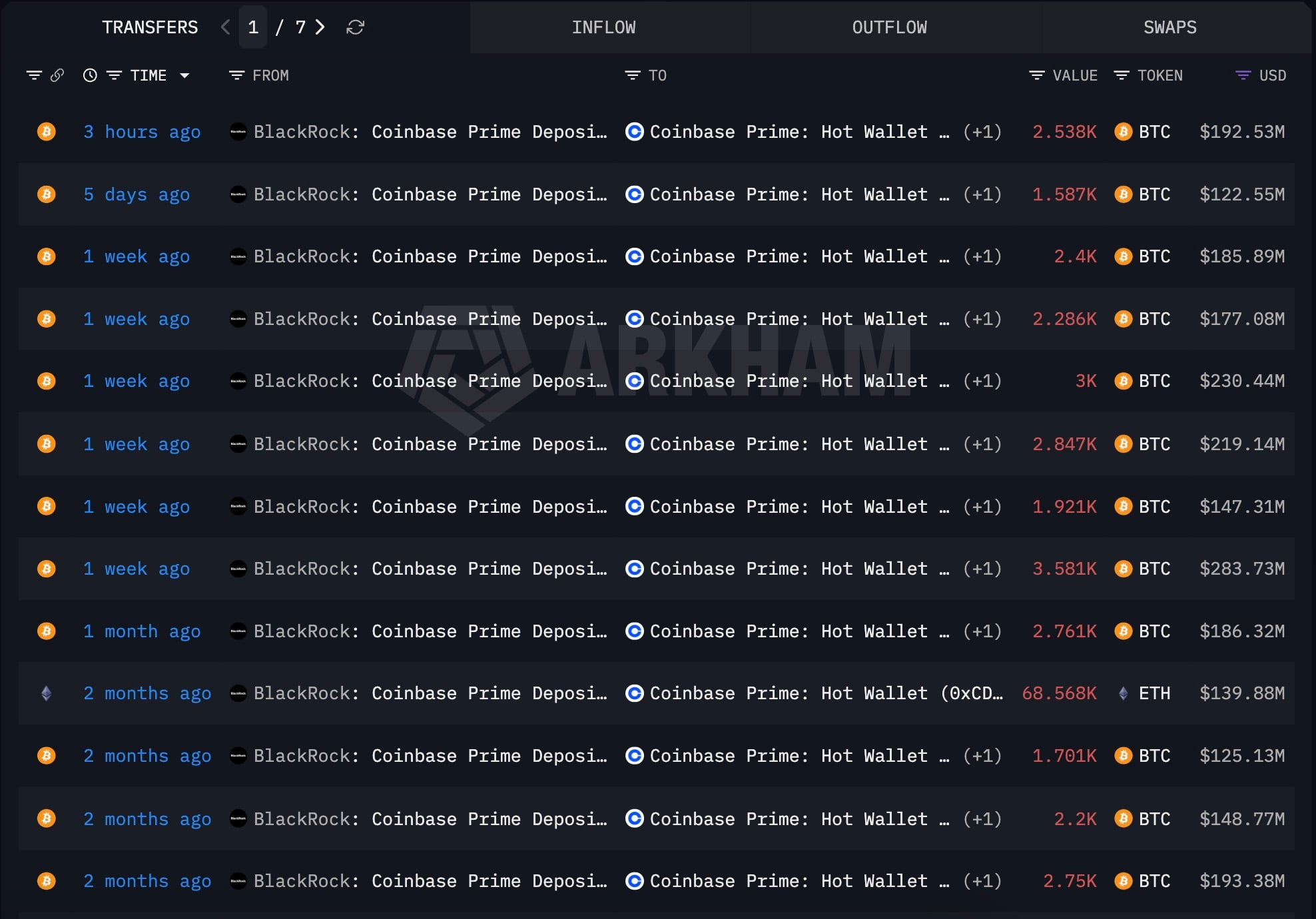
Task: Go to the previous transfers page
Action: [x=226, y=27]
